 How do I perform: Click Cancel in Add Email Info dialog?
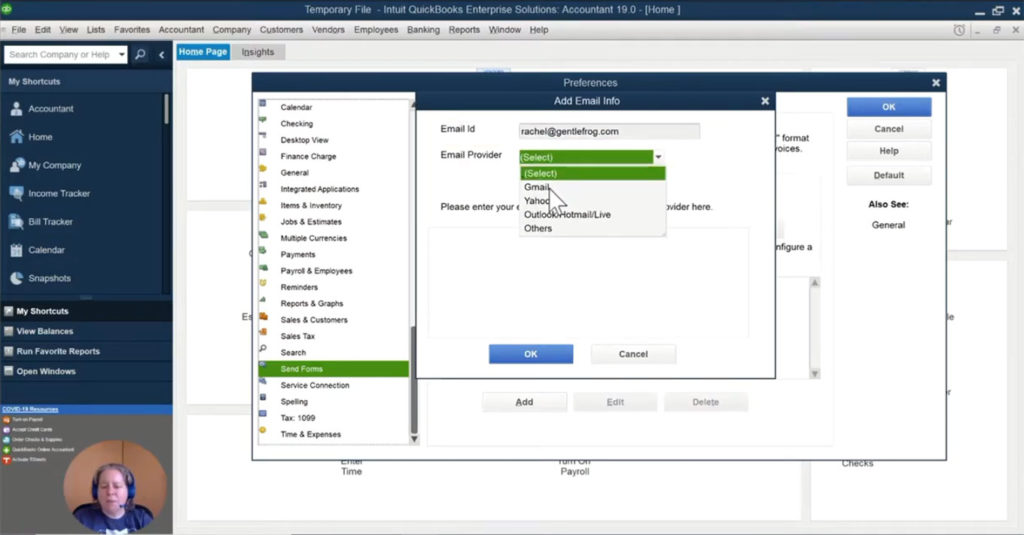tap(633, 354)
